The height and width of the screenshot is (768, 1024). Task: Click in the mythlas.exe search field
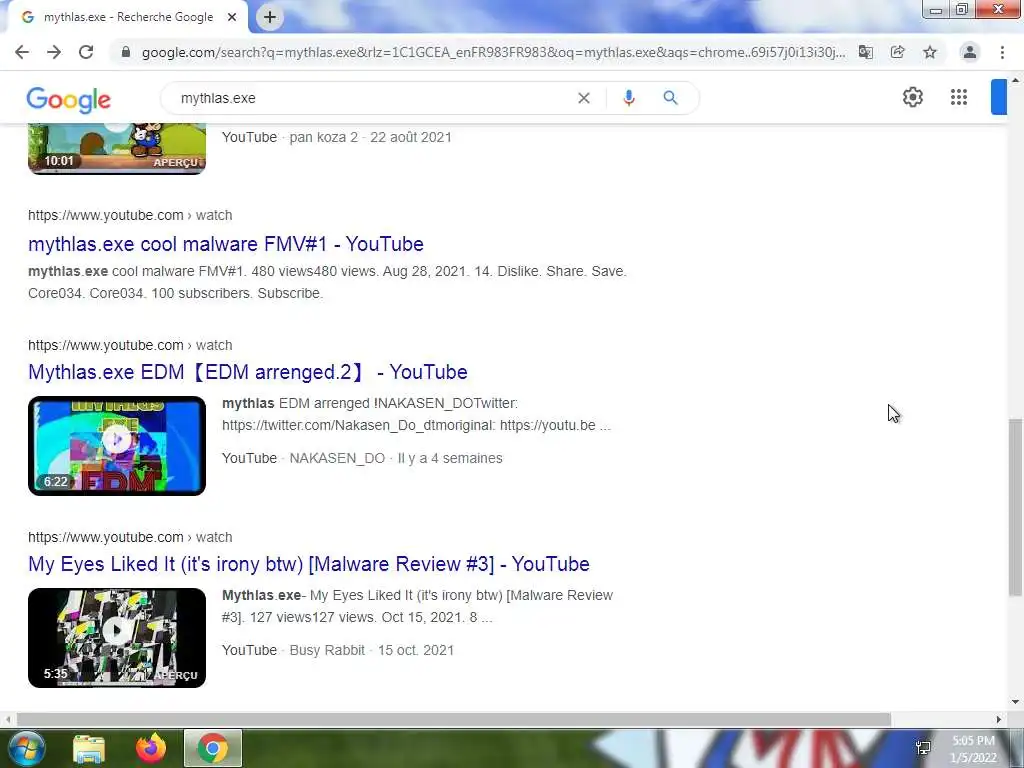pyautogui.click(x=372, y=98)
